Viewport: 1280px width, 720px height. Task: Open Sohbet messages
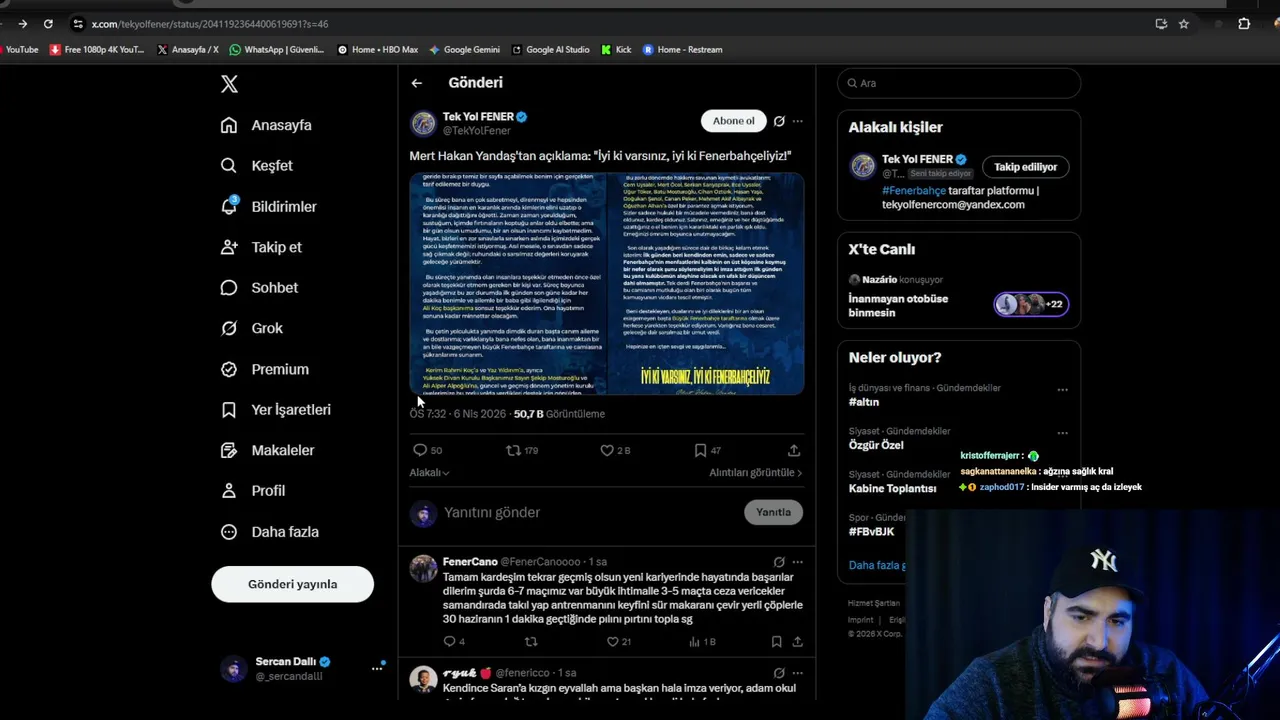(259, 288)
